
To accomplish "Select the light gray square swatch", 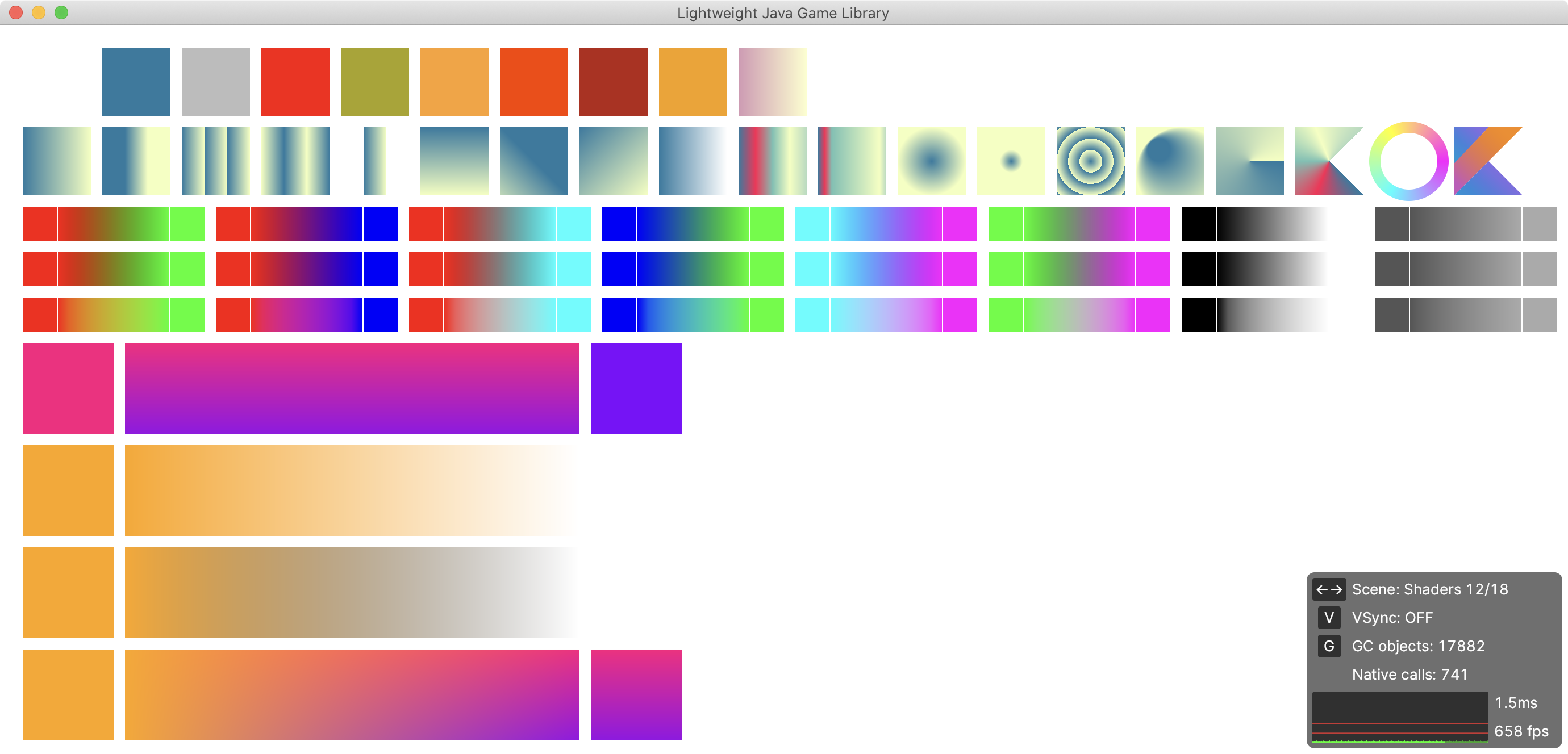I will click(215, 82).
